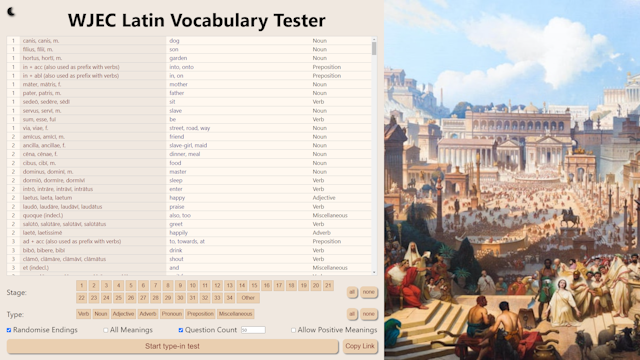Viewport: 640px width, 360px height.
Task: Toggle stage 10 filter
Action: pos(192,286)
